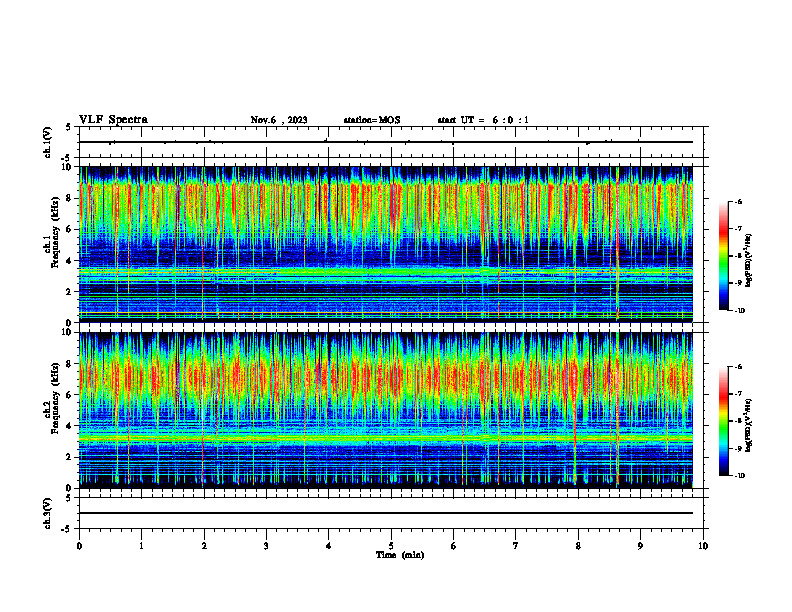The width and height of the screenshot is (792, 612).
Task: Click the ch.2 color bar log(PSD) label
Action: pos(749,424)
